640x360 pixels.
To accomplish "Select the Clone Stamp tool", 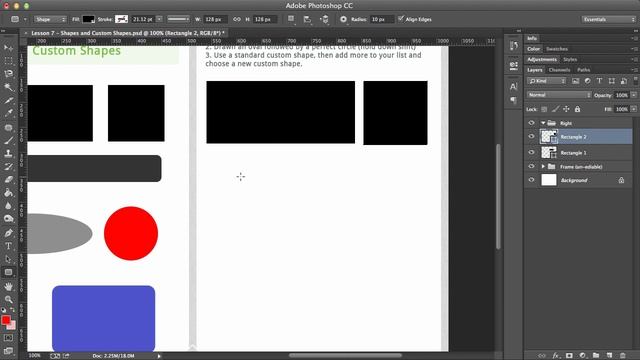I will (x=8, y=154).
